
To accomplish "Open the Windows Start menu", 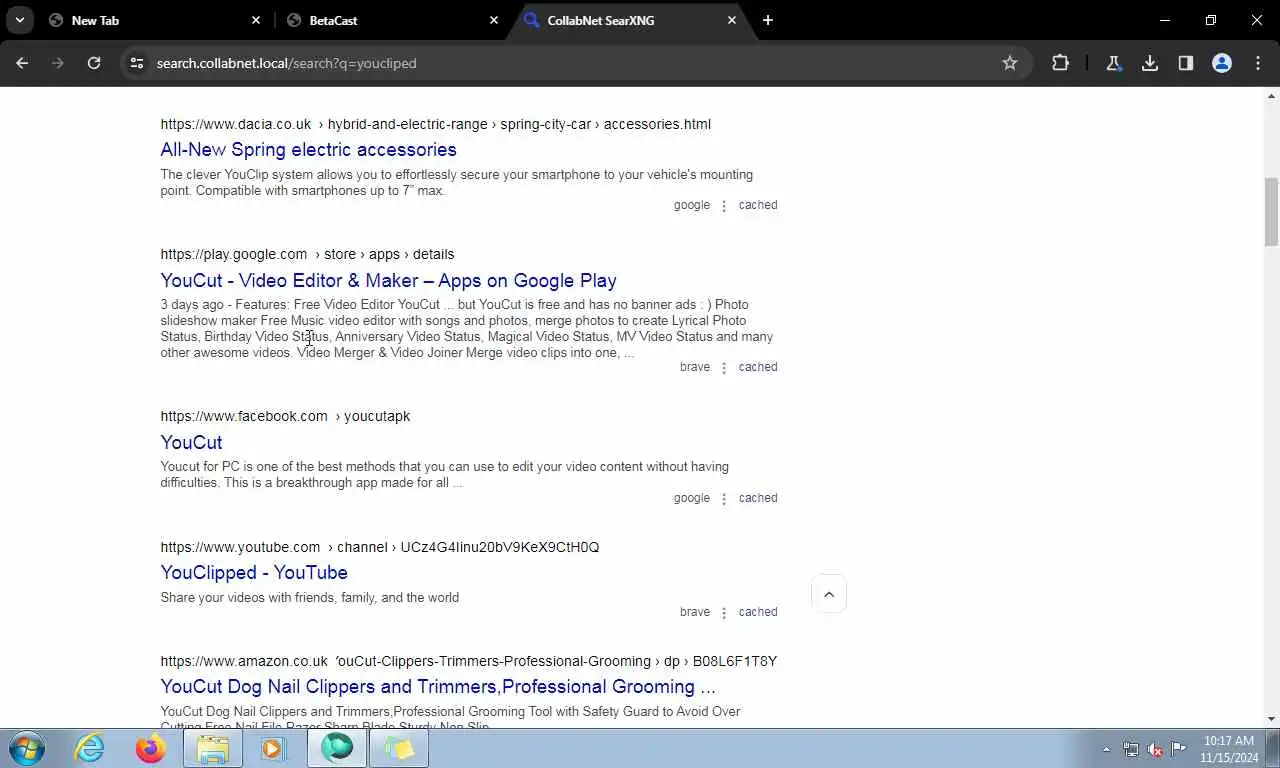I will [x=27, y=748].
